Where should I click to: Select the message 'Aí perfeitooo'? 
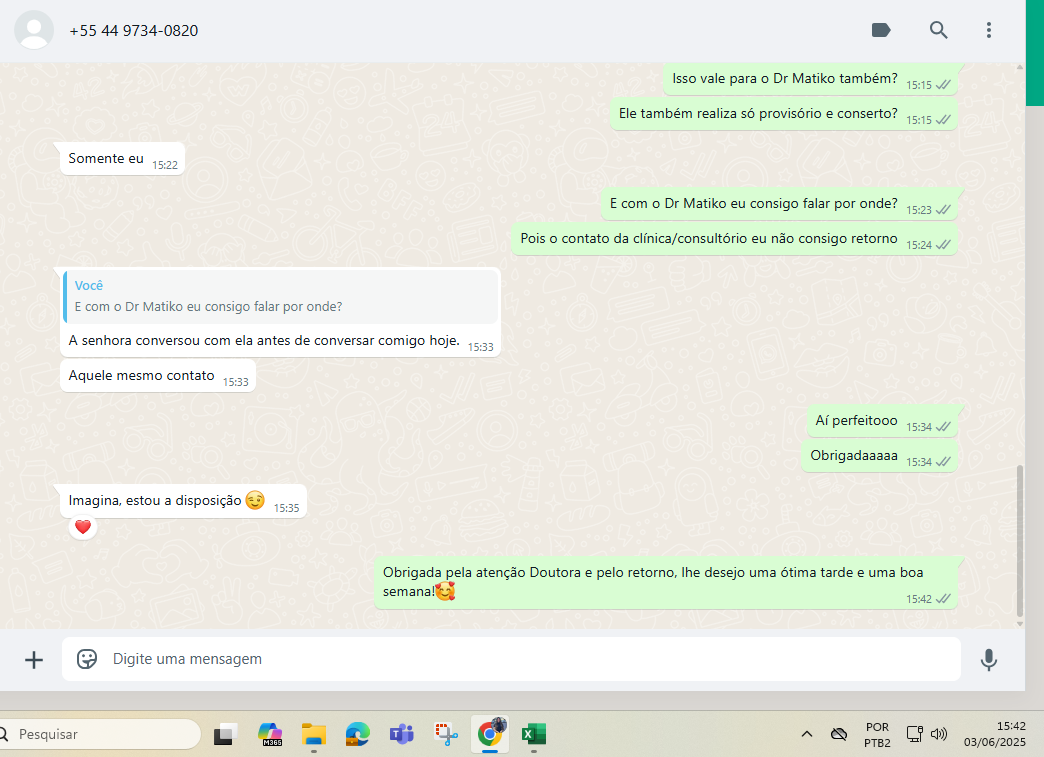click(882, 421)
